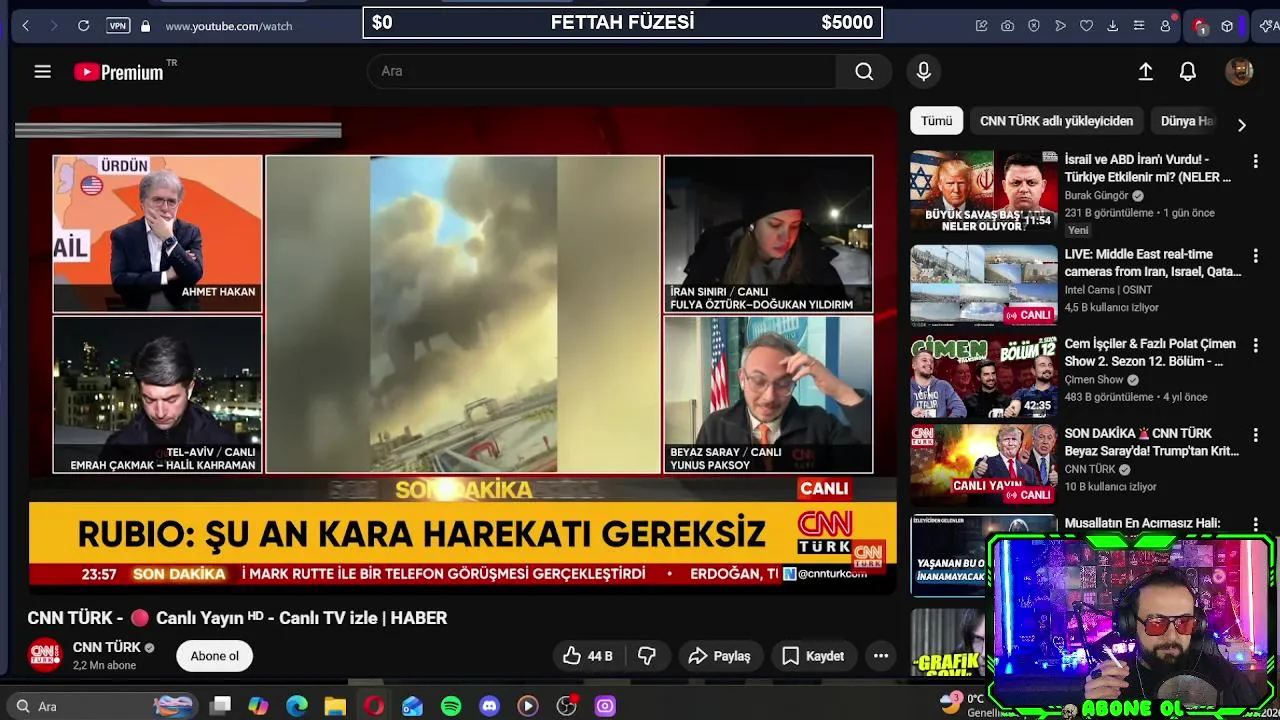Open the CNN TÜRK channel avatar below video
Viewport: 1280px width, 720px height.
[x=45, y=656]
